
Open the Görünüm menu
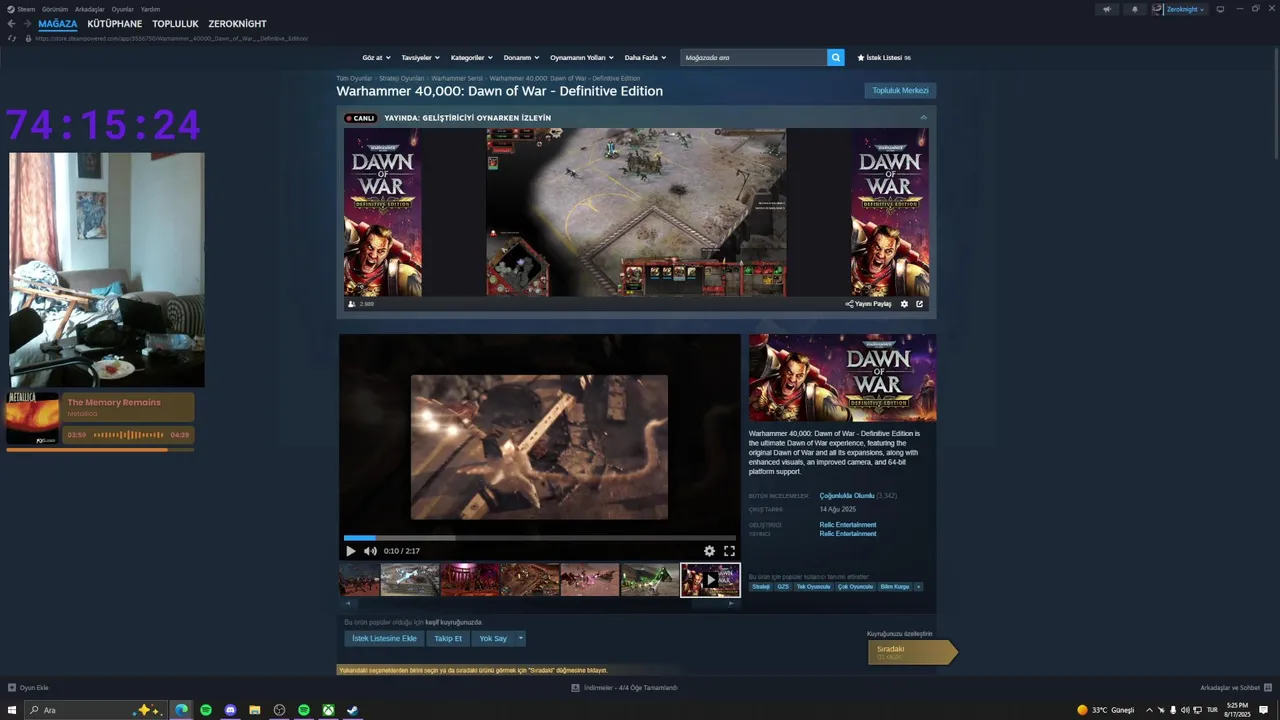tap(55, 9)
